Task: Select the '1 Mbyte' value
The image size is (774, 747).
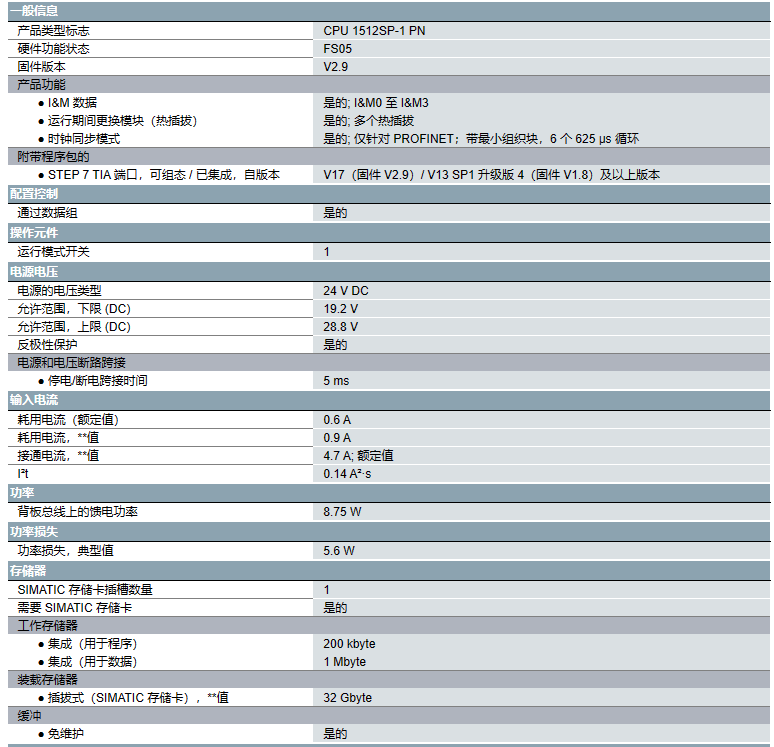Action: pyautogui.click(x=345, y=662)
